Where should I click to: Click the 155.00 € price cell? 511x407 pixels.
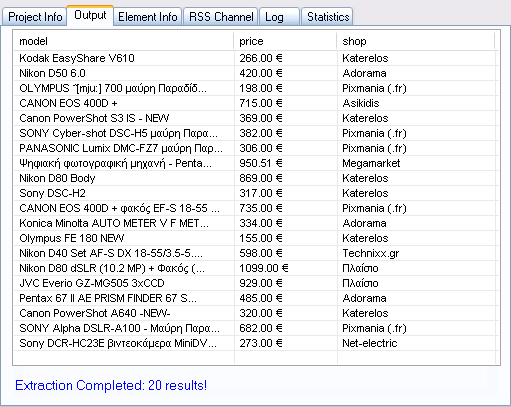tap(285, 238)
